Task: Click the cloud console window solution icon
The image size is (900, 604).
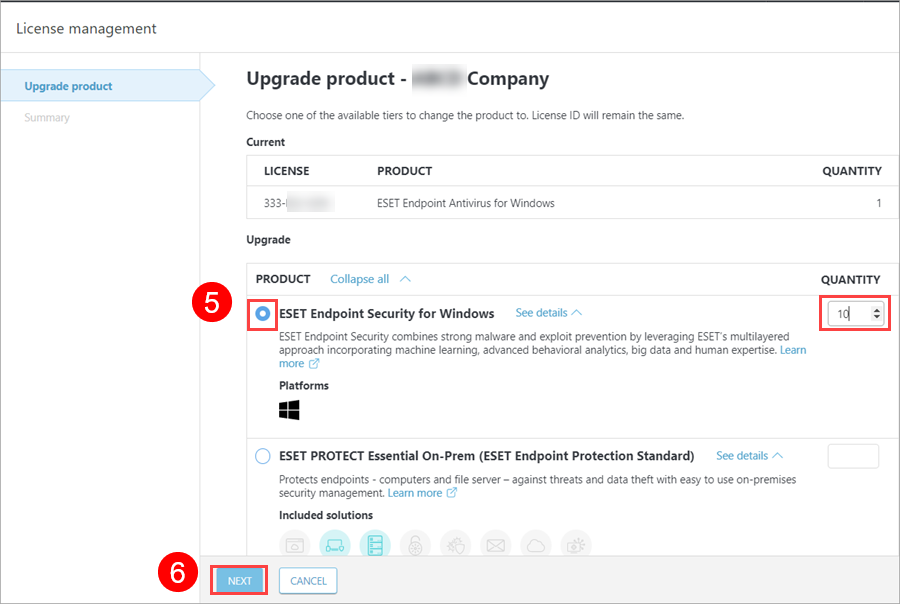Action: point(294,545)
